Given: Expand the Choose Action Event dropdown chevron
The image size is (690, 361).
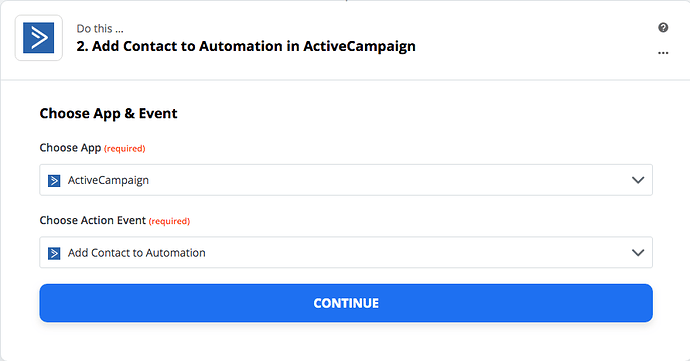Looking at the screenshot, I should (638, 253).
